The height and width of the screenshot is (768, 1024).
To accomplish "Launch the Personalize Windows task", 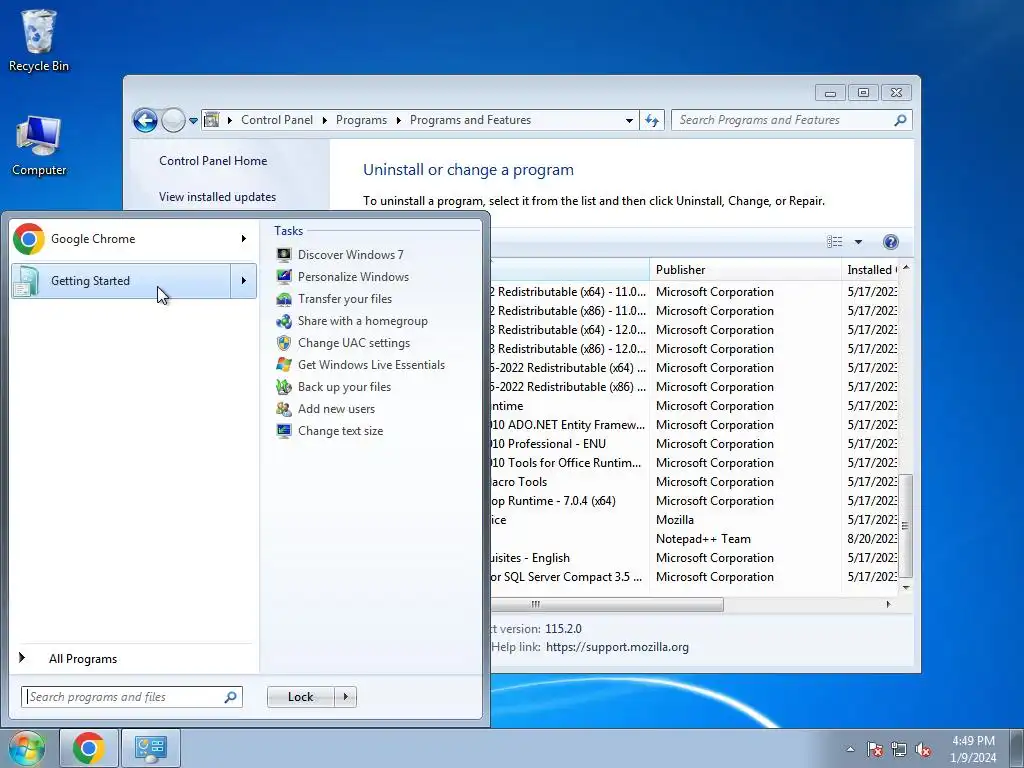I will 353,277.
